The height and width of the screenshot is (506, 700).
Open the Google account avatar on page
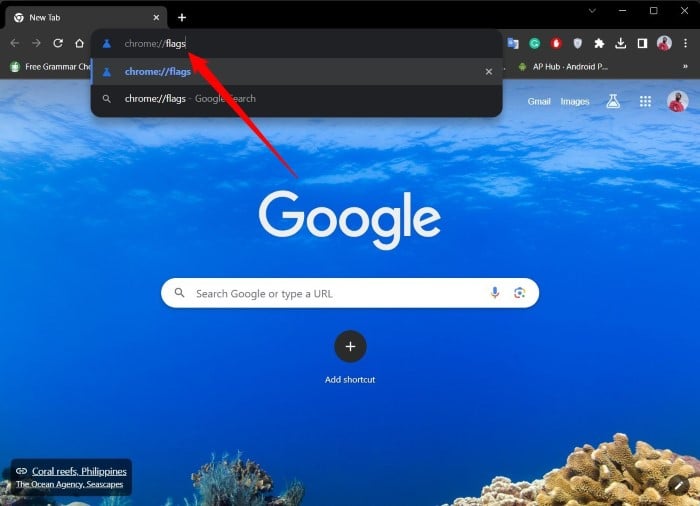[x=678, y=101]
